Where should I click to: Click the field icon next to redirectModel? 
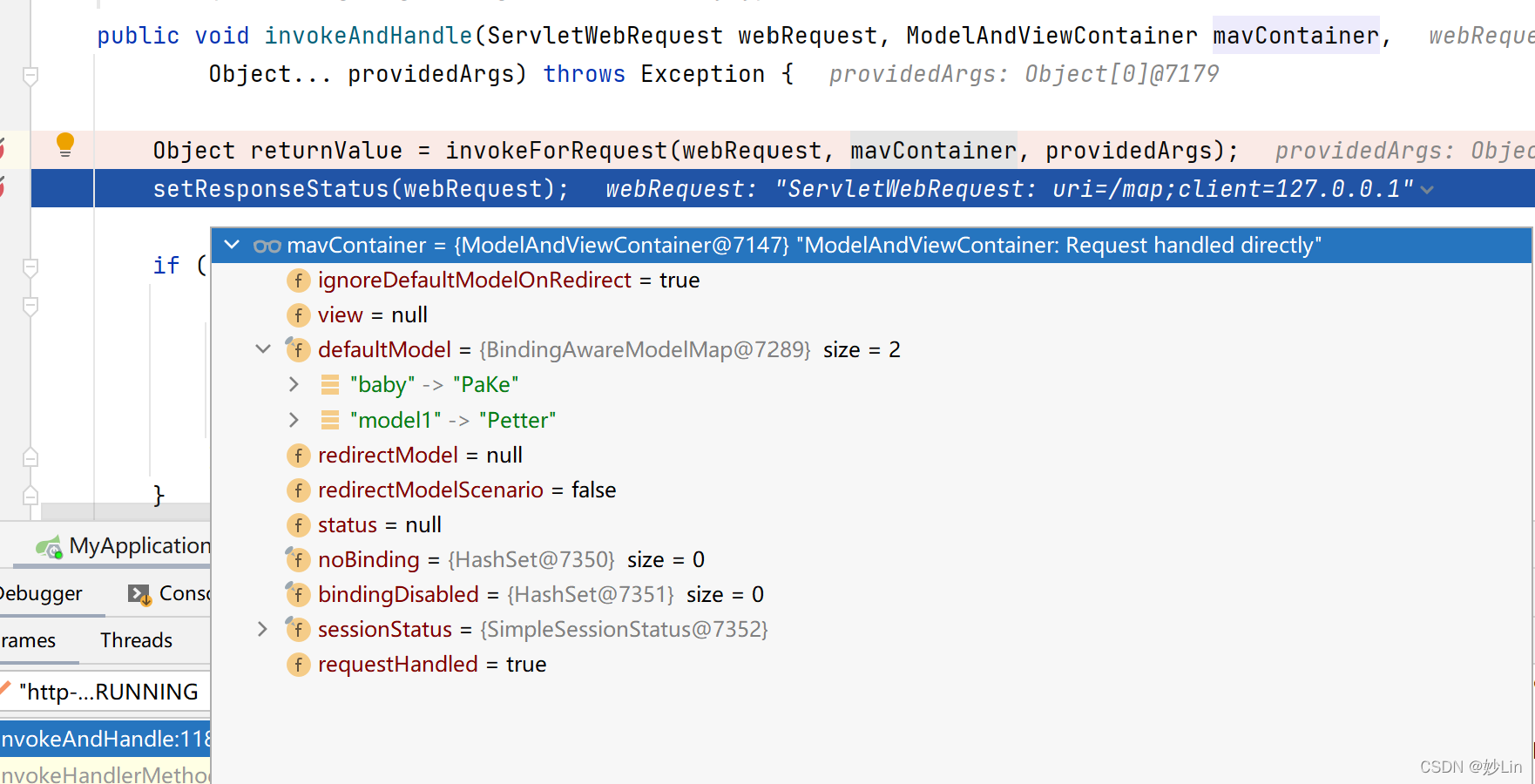pyautogui.click(x=298, y=455)
